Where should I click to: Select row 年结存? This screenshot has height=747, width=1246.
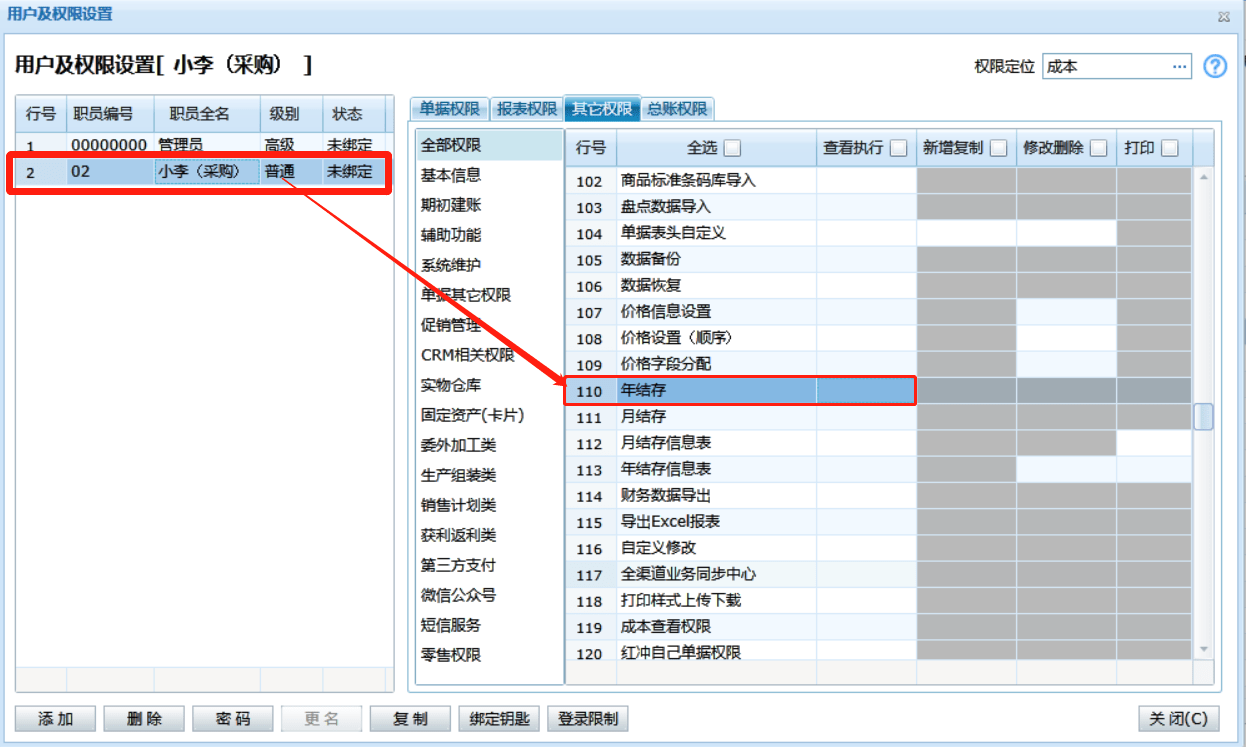coord(879,390)
